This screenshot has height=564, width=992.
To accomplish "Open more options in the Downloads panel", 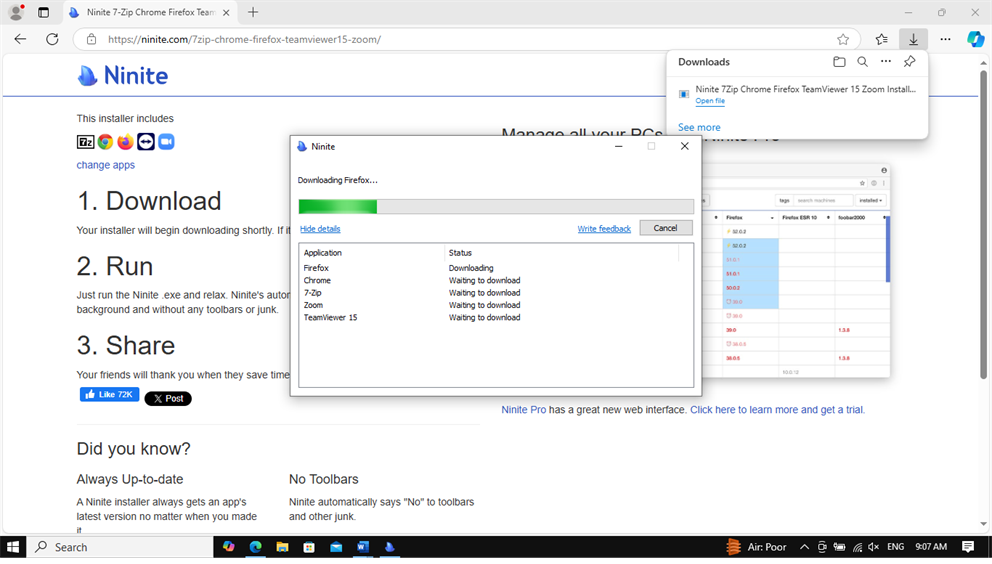I will click(885, 62).
